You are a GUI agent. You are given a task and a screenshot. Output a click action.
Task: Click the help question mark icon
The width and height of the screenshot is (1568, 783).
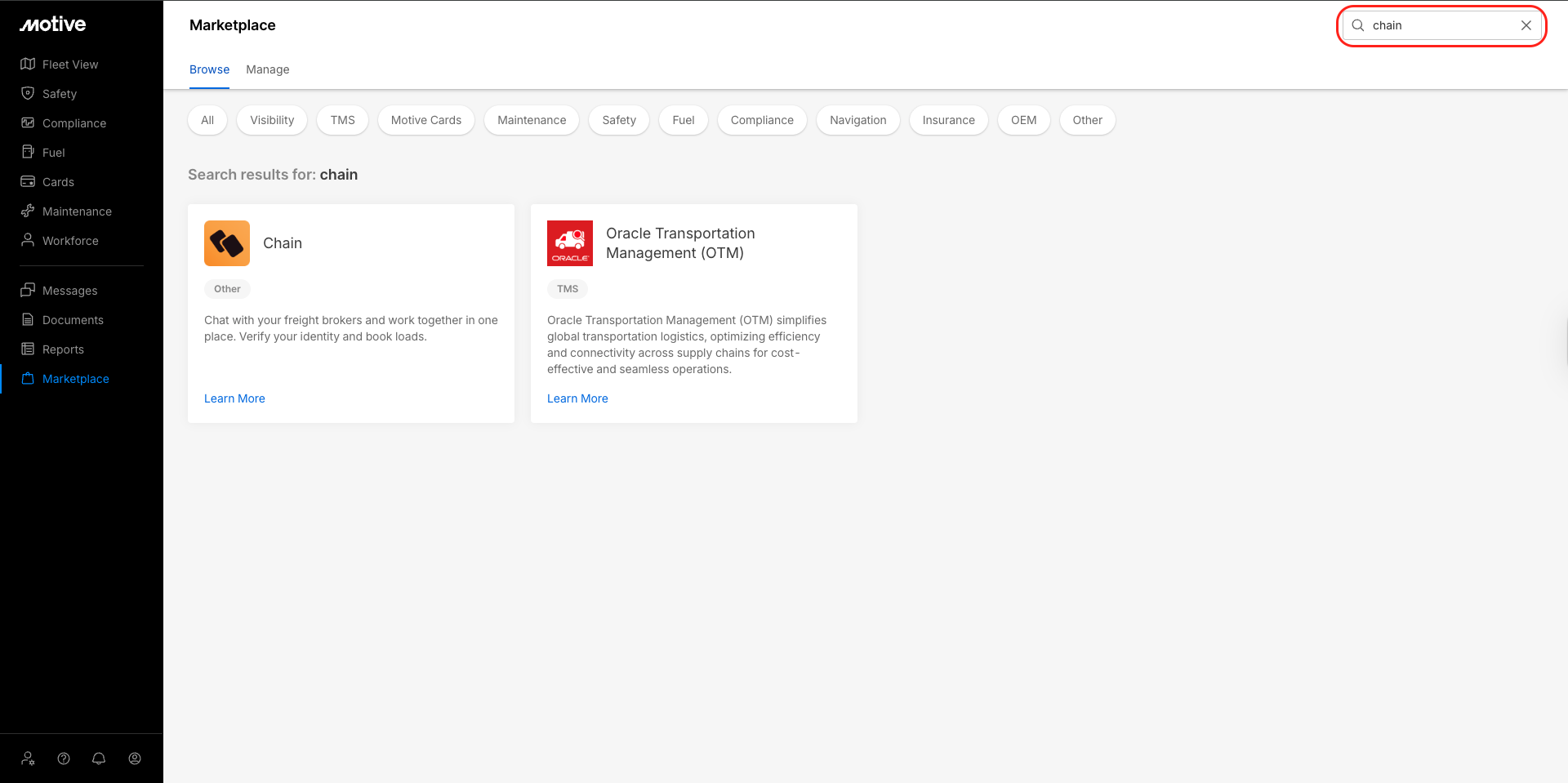64,759
